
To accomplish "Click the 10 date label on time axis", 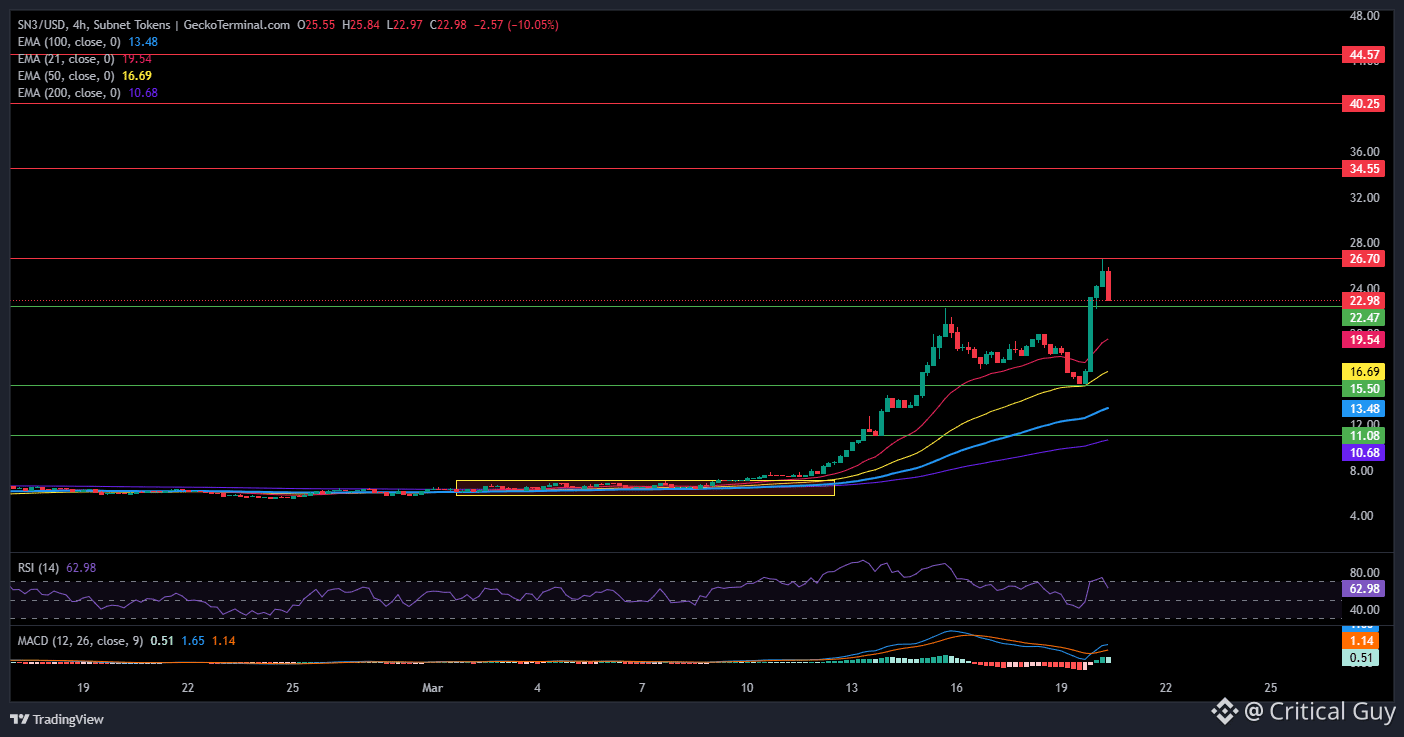I will click(x=747, y=688).
